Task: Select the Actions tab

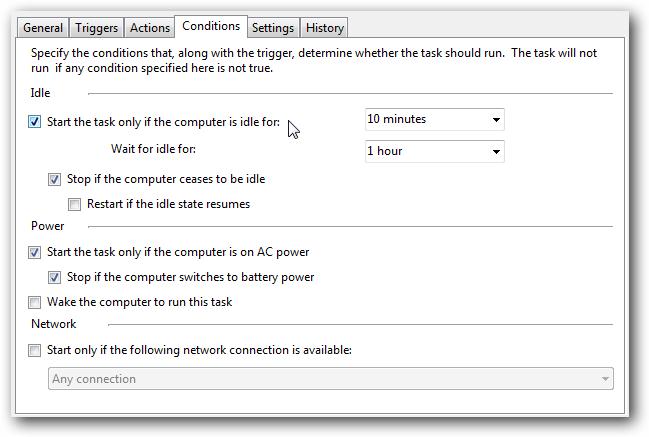Action: 150,28
